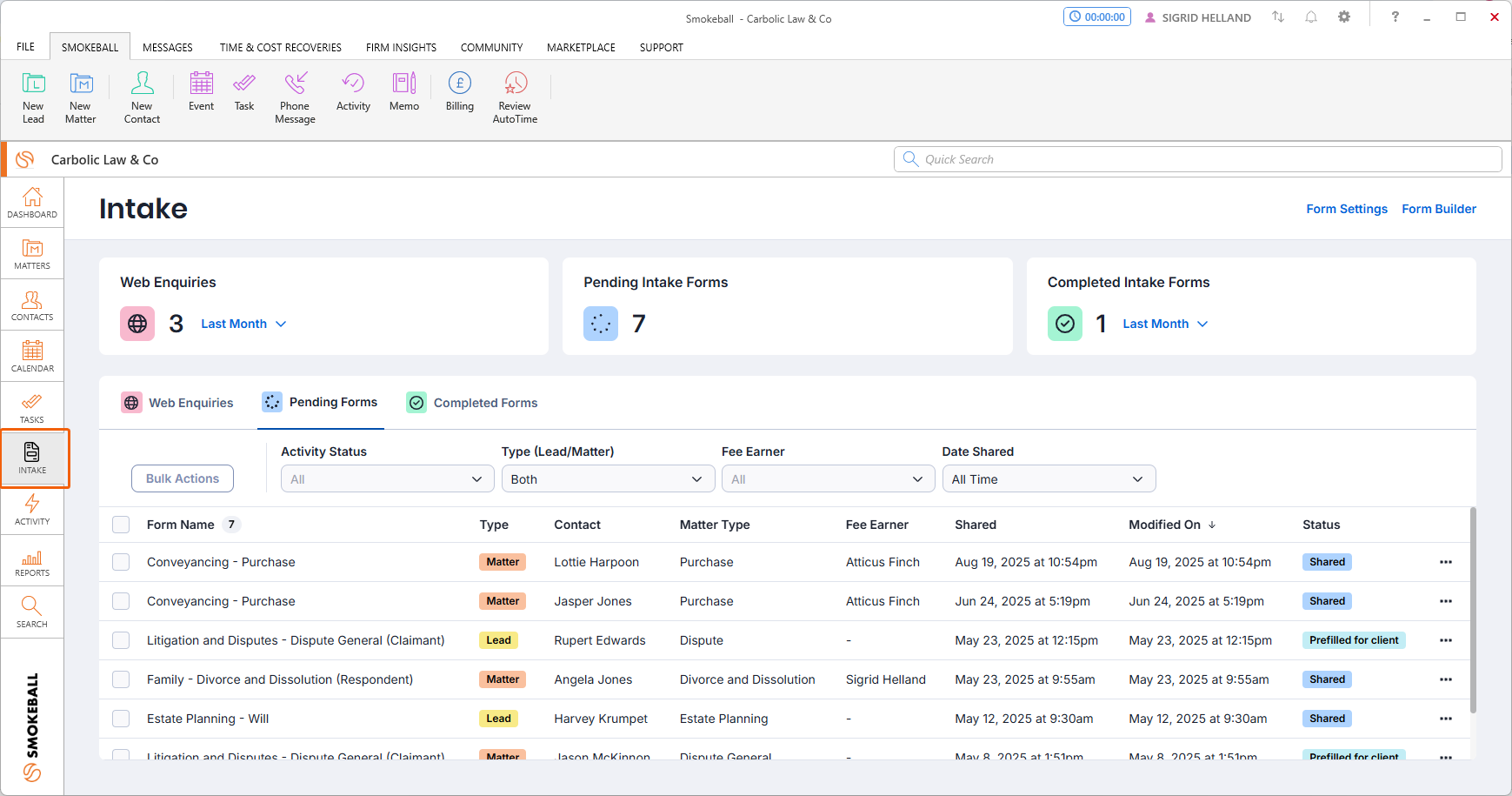Open Matters in the sidebar
Viewport: 1512px width, 796px height.
click(x=32, y=254)
